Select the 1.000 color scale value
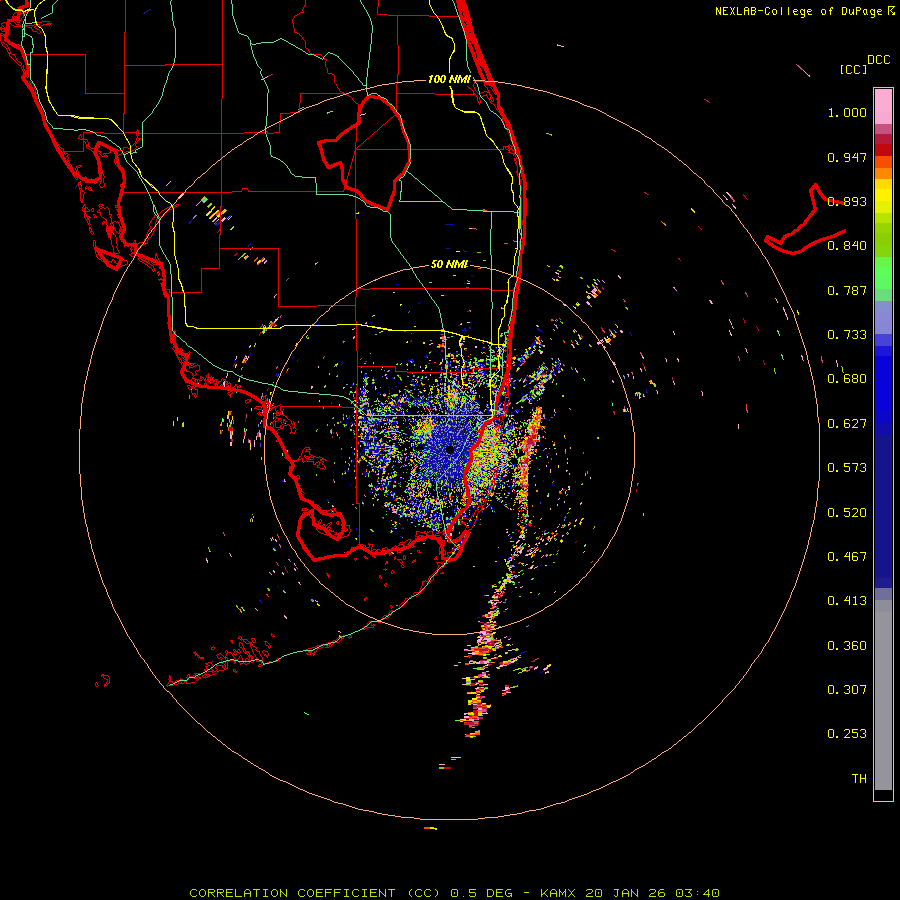This screenshot has height=900, width=900. 847,112
